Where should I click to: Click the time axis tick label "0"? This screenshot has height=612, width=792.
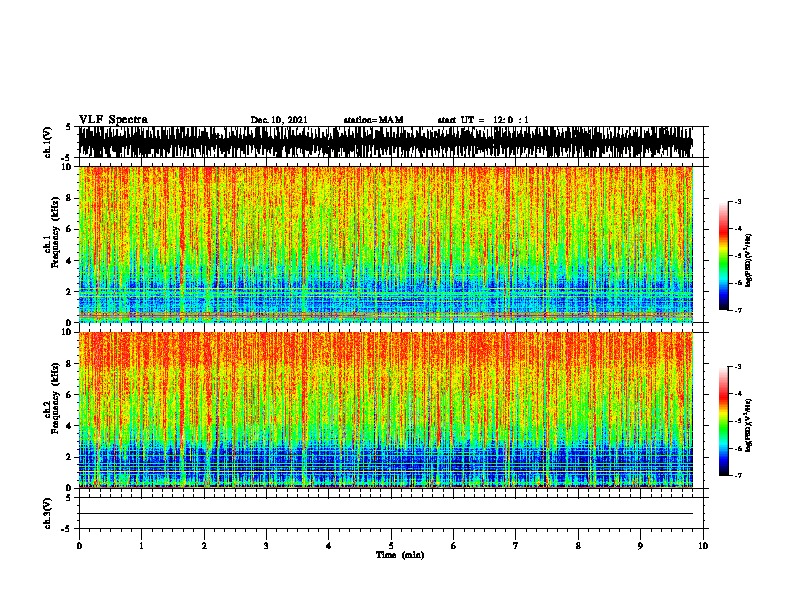coord(79,546)
